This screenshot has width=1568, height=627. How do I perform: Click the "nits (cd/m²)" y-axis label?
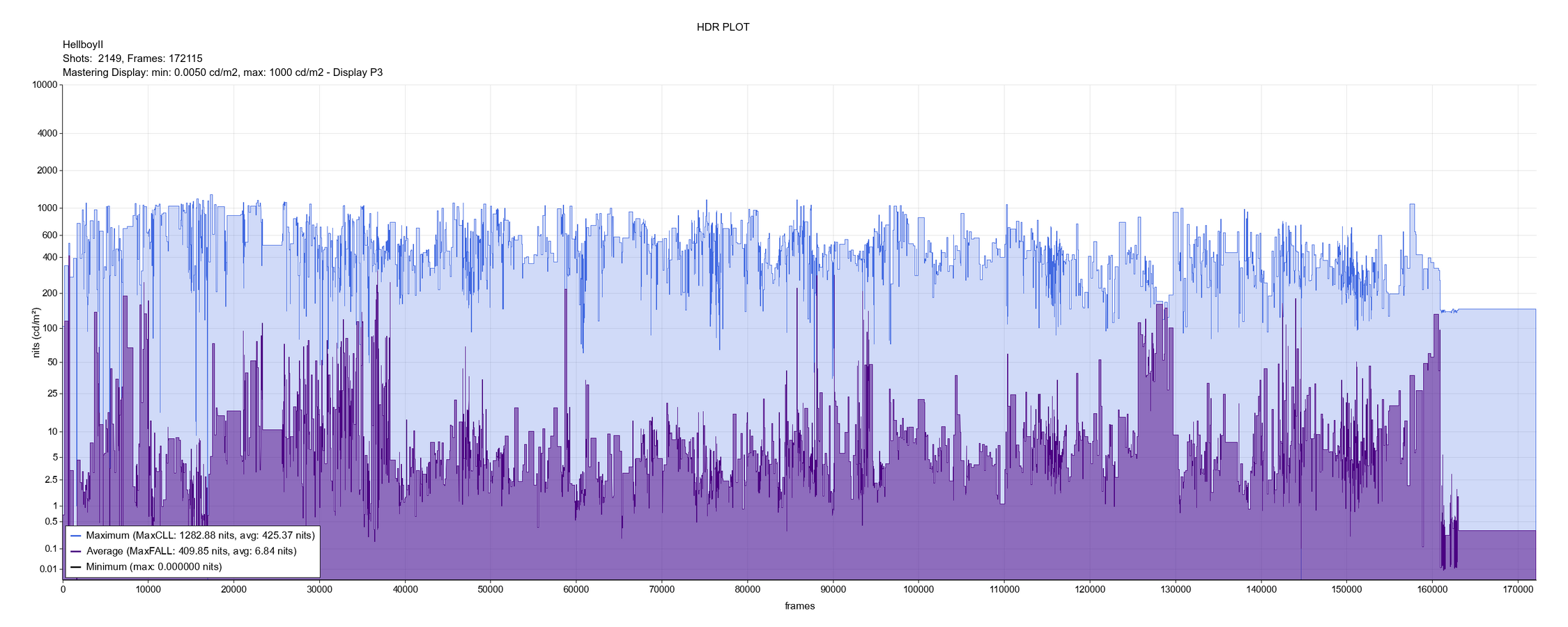36,332
